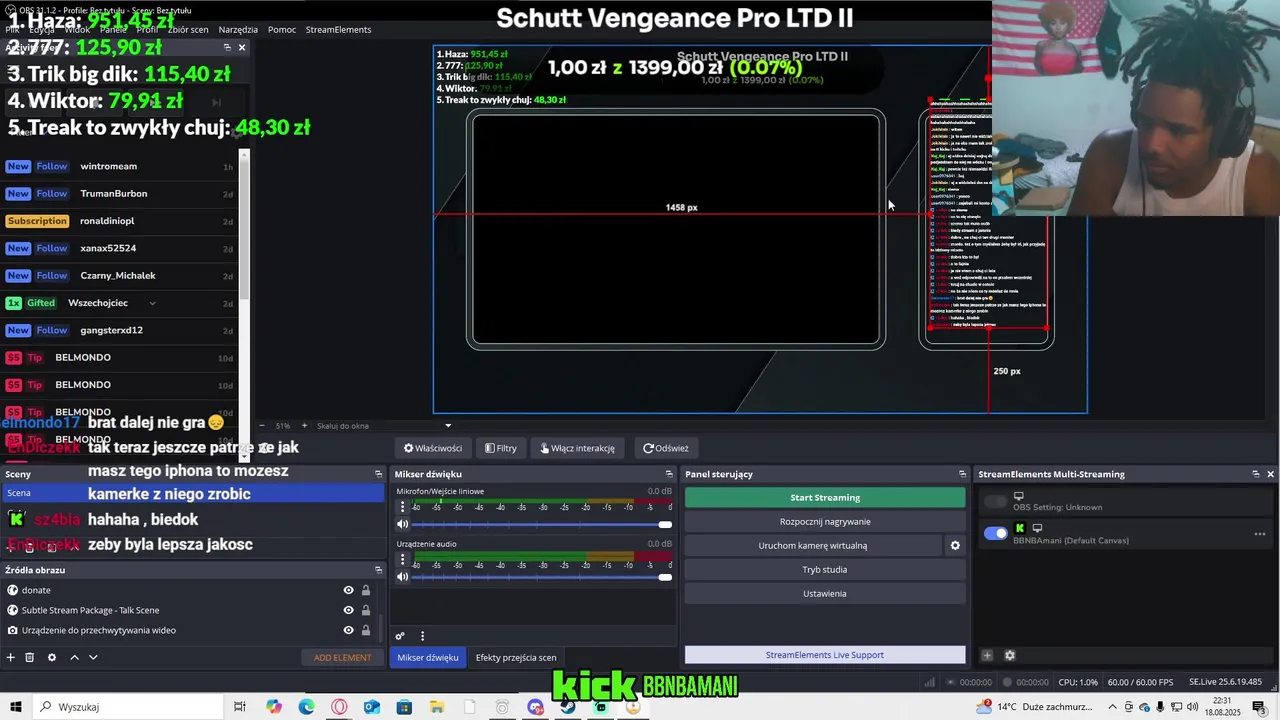Expand Wszechojciec gifted entry chevron
This screenshot has width=1280, height=720.
click(152, 303)
